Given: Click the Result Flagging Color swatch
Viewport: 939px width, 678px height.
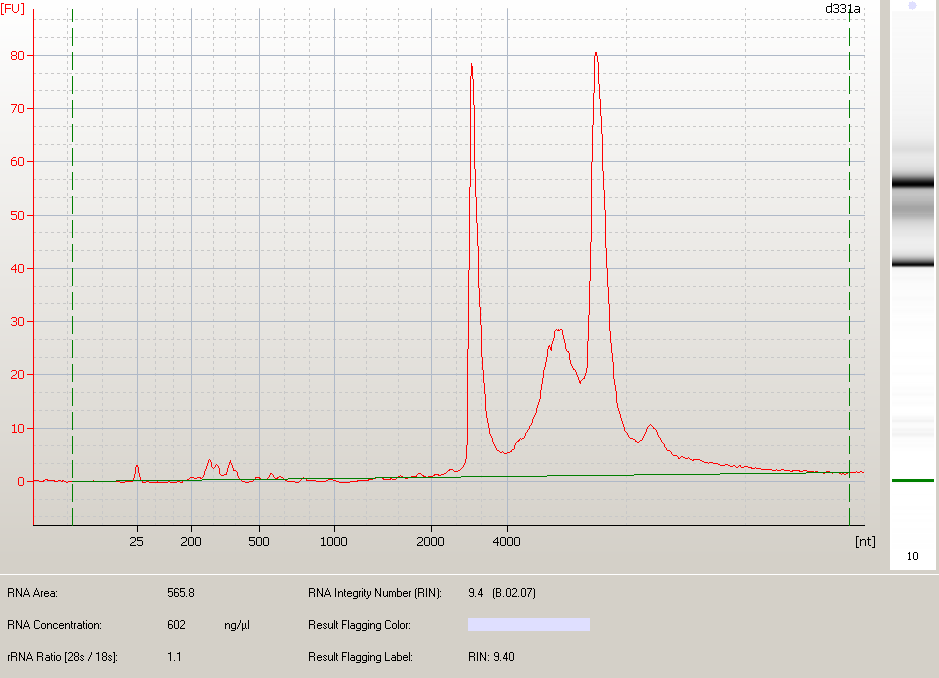Looking at the screenshot, I should click(x=528, y=625).
